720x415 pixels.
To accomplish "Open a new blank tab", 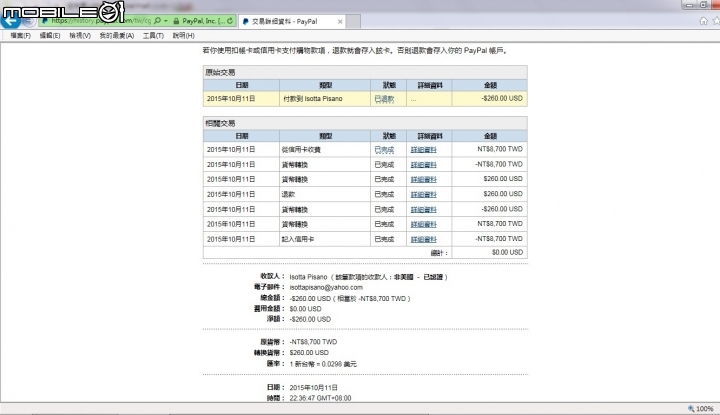I will (x=353, y=22).
